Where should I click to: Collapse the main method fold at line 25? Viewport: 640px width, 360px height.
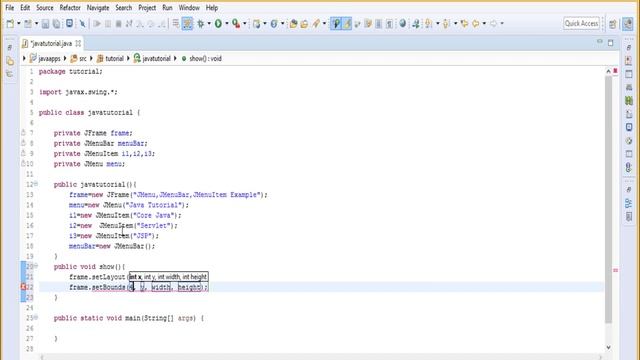pyautogui.click(x=36, y=317)
